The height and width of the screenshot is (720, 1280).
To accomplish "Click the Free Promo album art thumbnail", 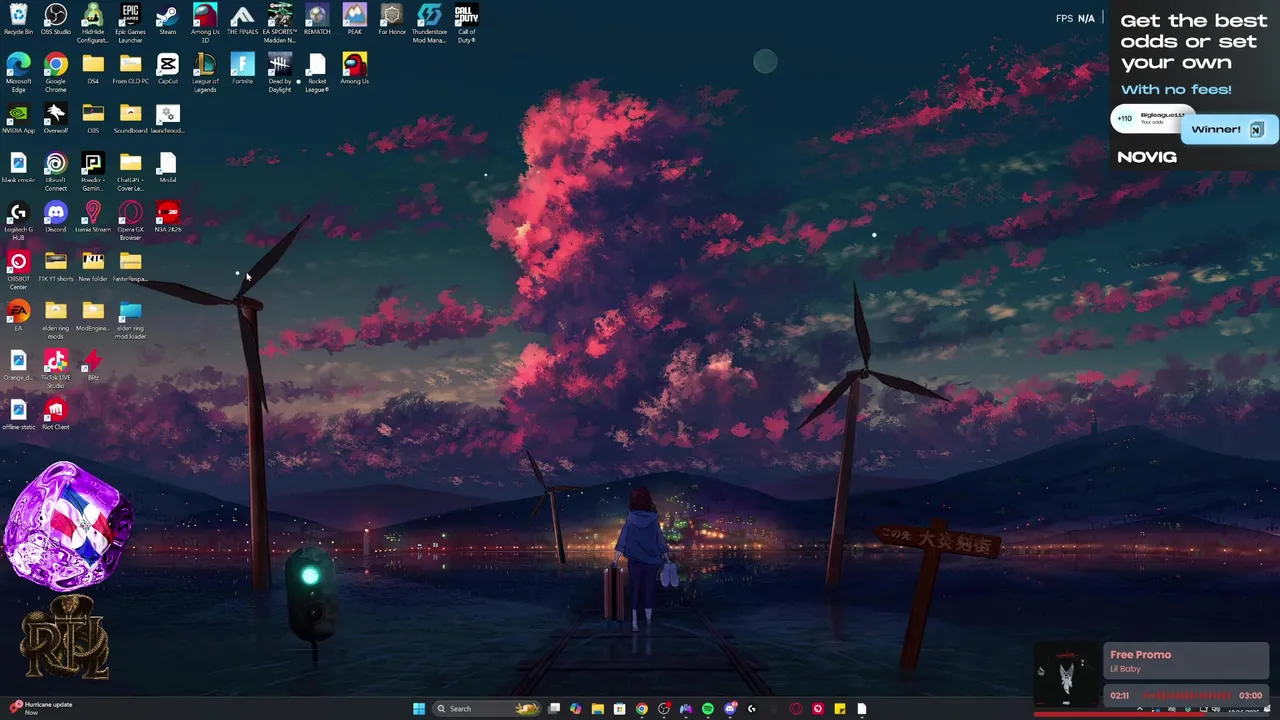I will tap(1067, 677).
